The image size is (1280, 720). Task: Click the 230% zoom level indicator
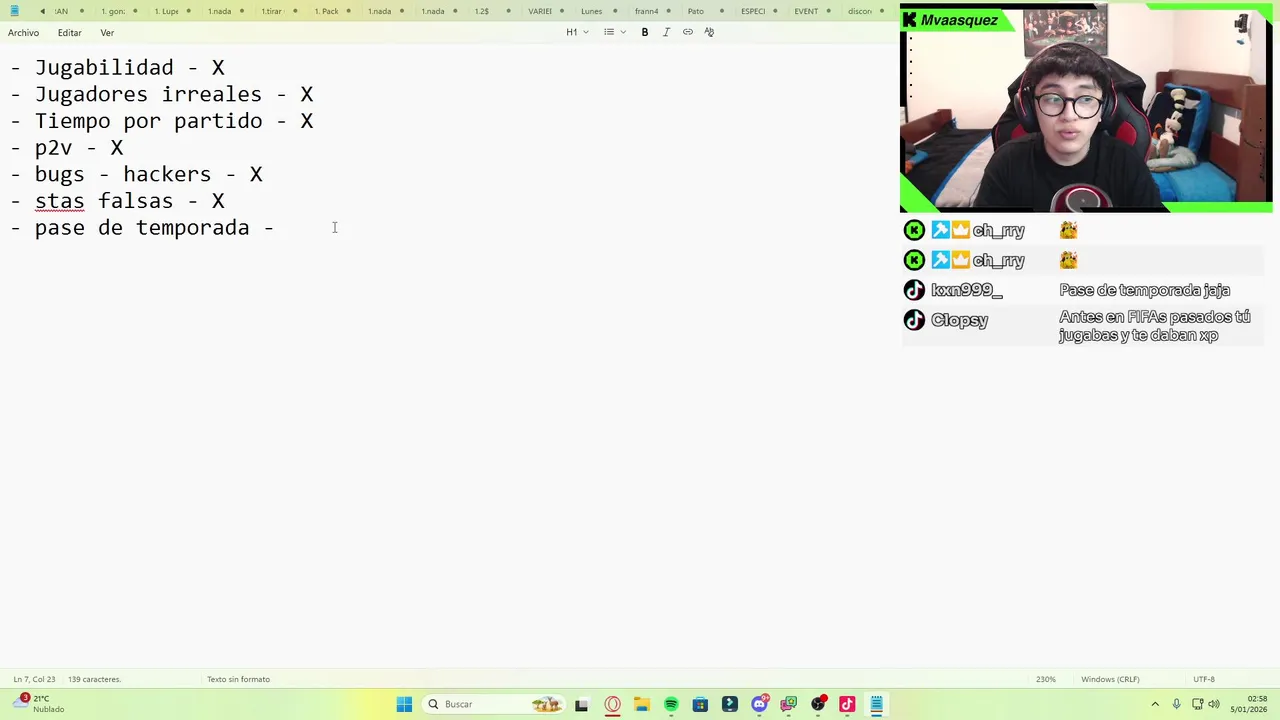(x=1045, y=679)
